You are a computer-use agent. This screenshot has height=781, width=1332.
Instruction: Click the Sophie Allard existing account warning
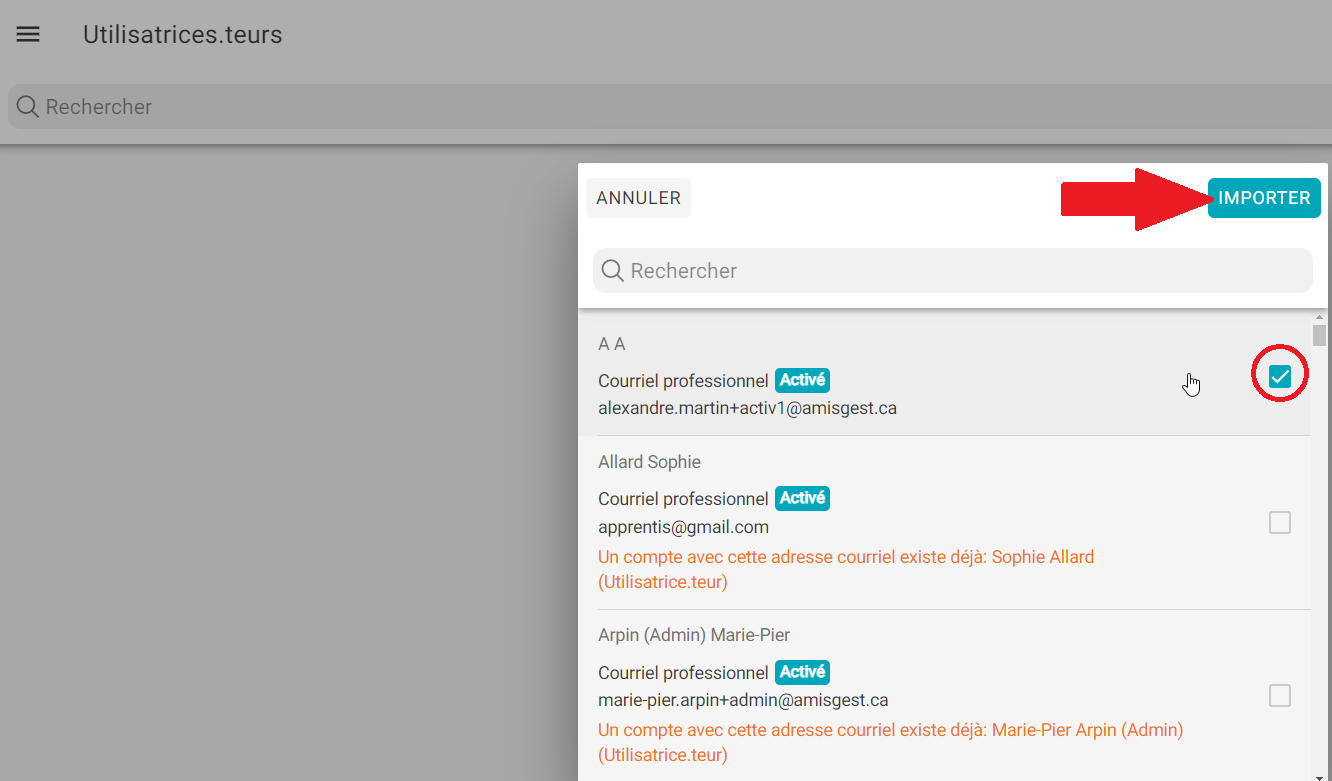[845, 569]
